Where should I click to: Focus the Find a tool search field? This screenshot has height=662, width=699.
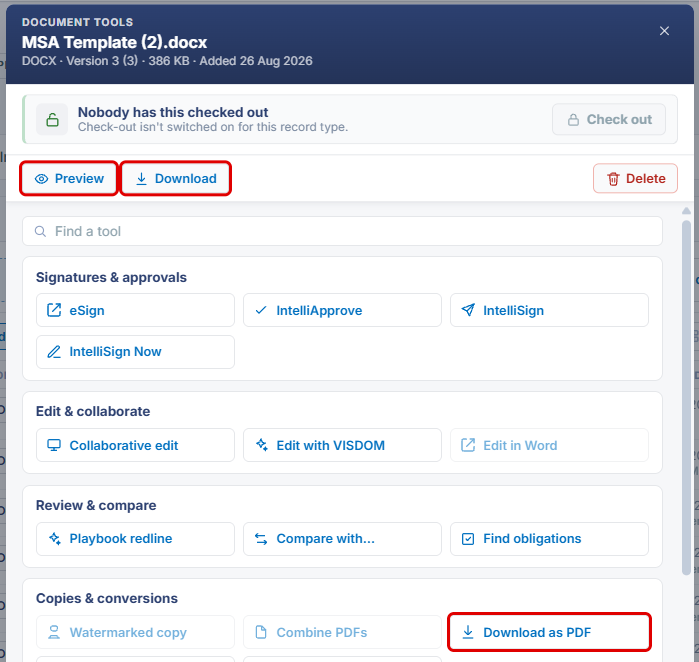(x=342, y=231)
